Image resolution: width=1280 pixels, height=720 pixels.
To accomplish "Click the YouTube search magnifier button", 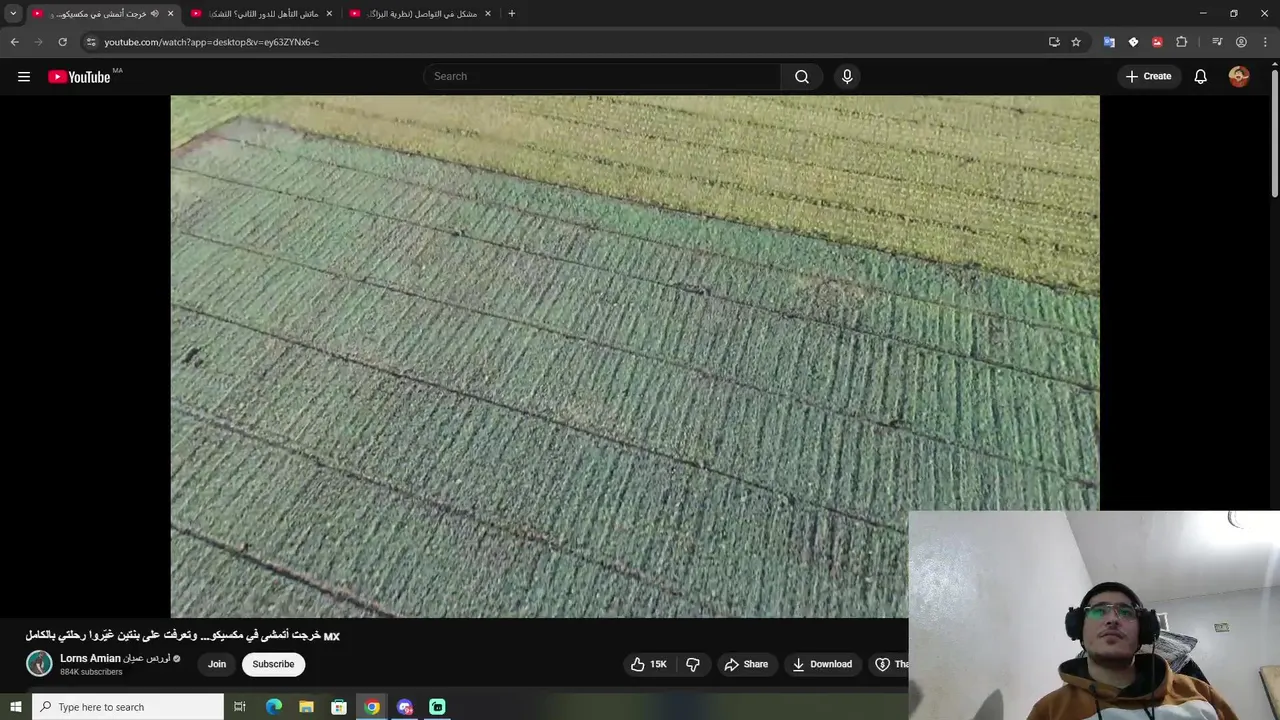I will [x=802, y=77].
